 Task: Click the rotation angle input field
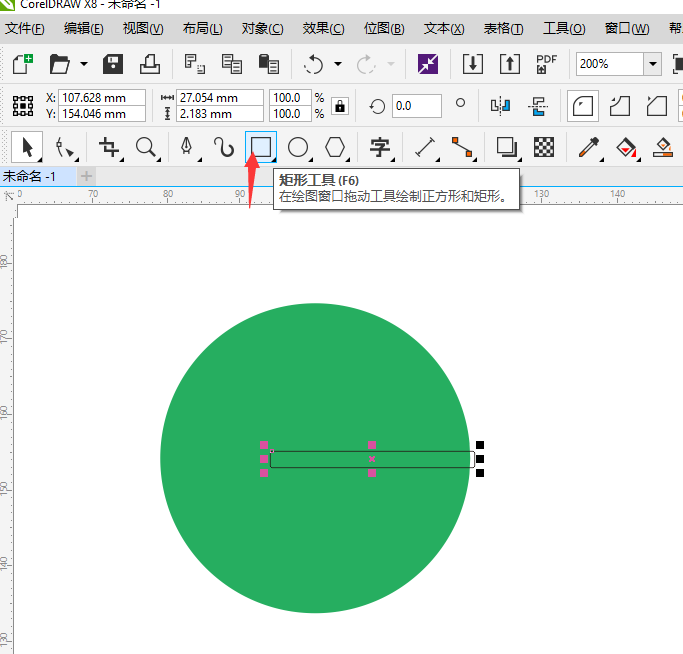(416, 105)
